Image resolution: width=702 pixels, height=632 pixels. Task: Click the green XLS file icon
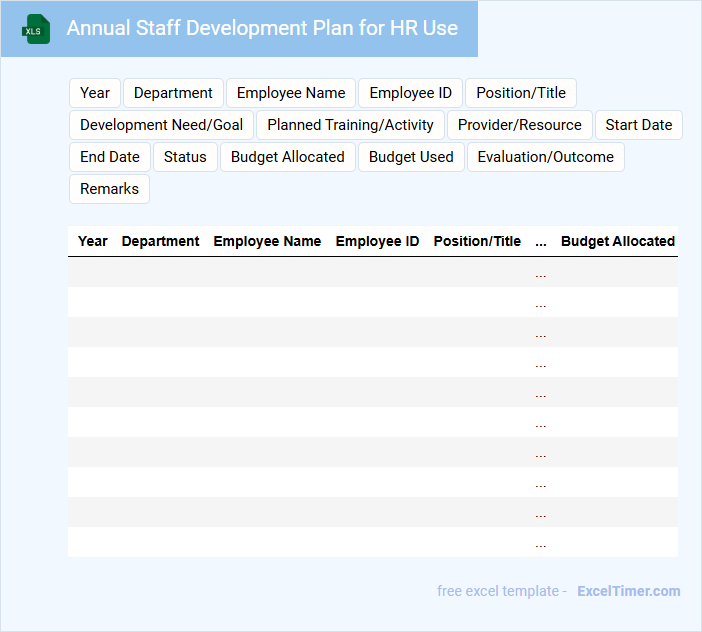pyautogui.click(x=36, y=29)
